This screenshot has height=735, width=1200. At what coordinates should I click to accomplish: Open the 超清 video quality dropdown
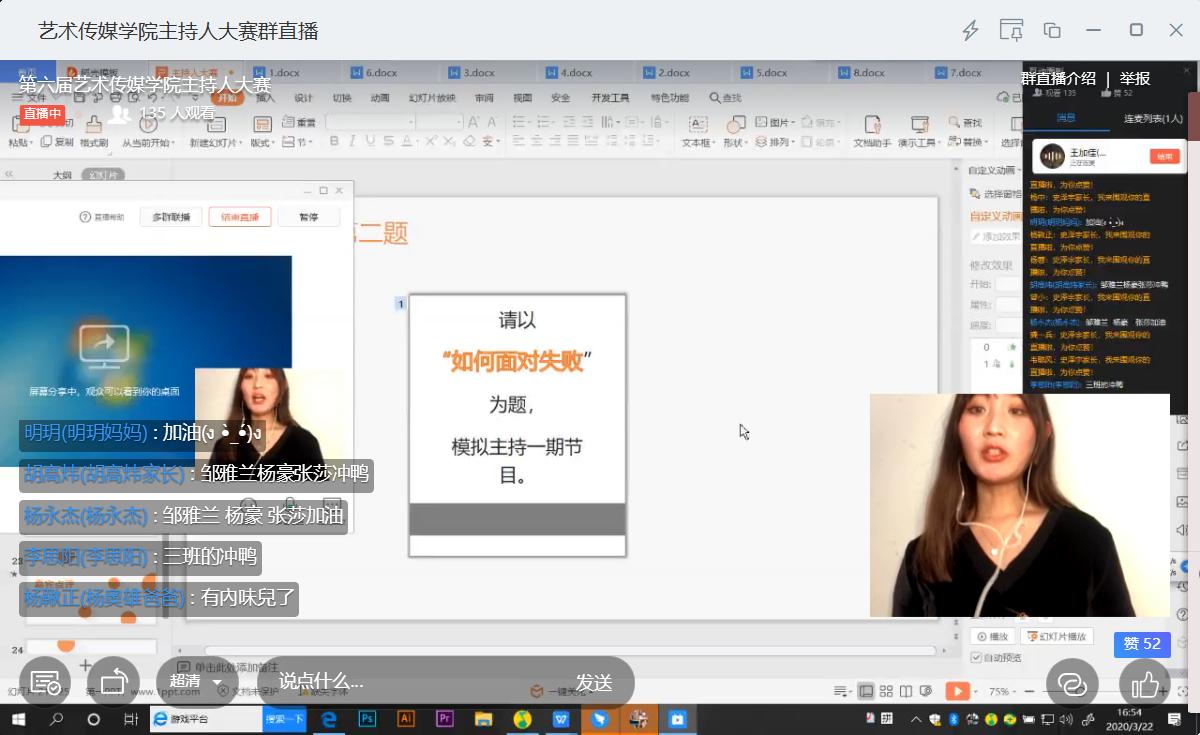point(196,682)
